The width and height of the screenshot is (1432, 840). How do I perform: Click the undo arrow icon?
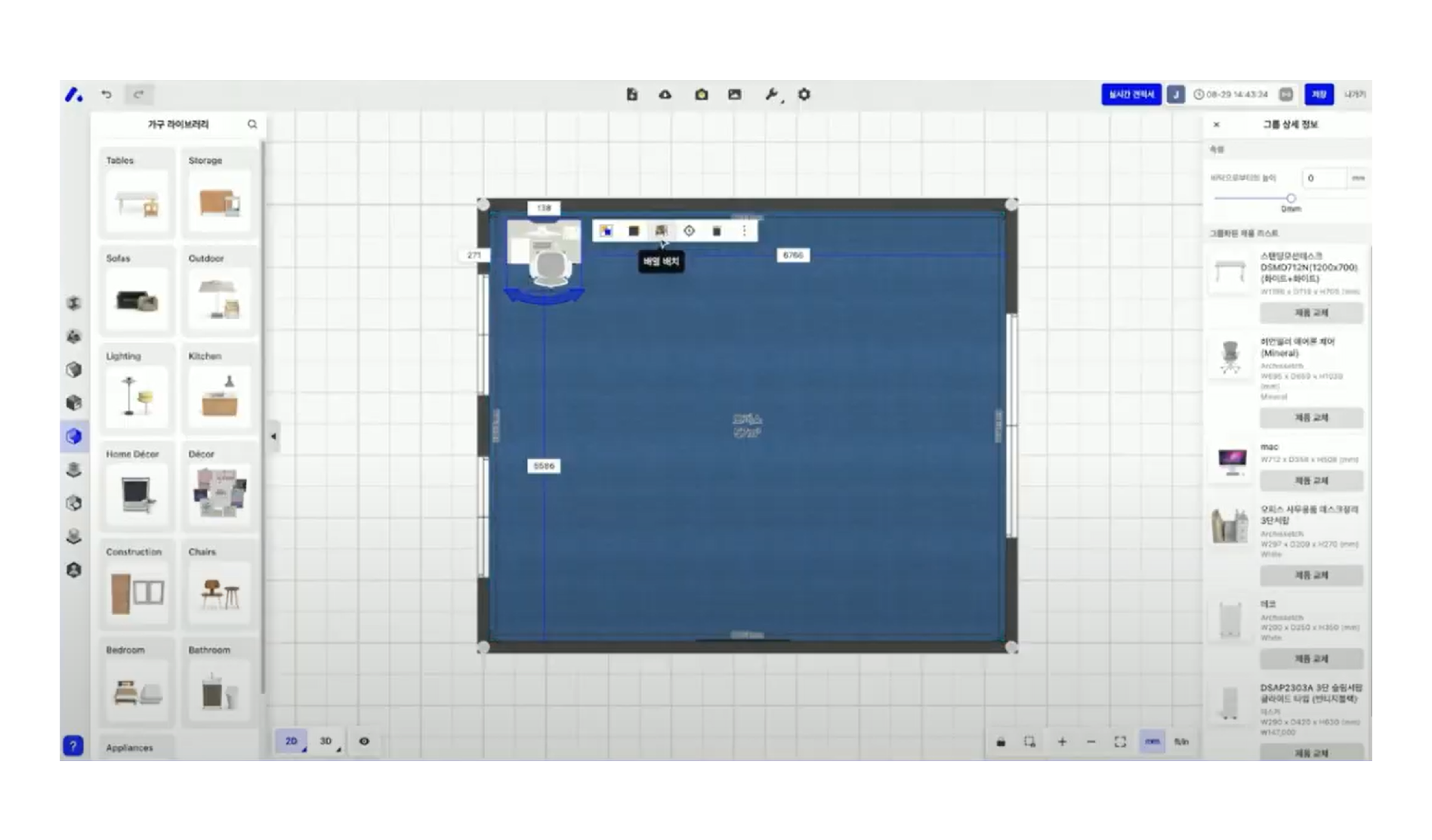pyautogui.click(x=107, y=94)
